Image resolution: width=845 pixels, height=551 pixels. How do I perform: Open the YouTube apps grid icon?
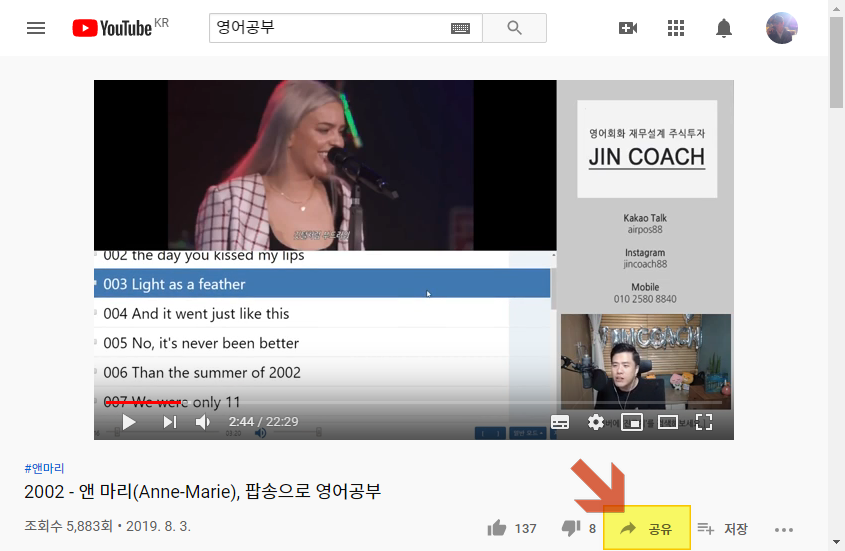(x=676, y=28)
